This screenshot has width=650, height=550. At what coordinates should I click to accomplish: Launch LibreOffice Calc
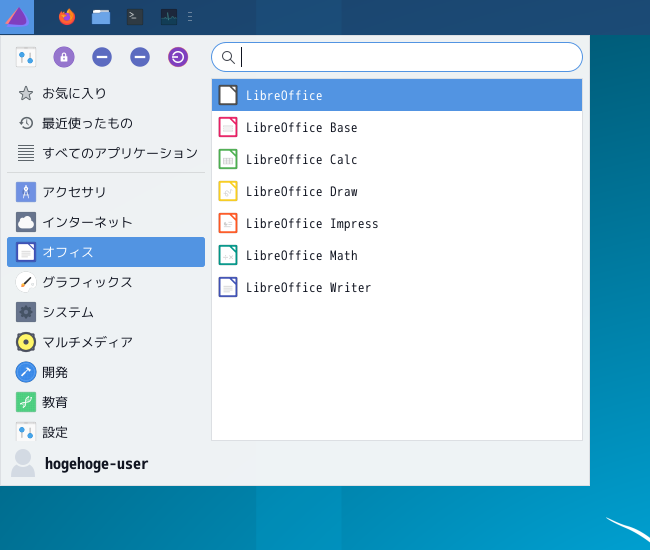(397, 159)
